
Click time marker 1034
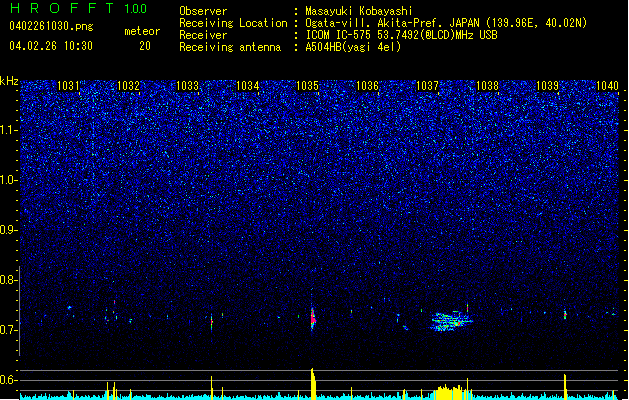(x=248, y=86)
